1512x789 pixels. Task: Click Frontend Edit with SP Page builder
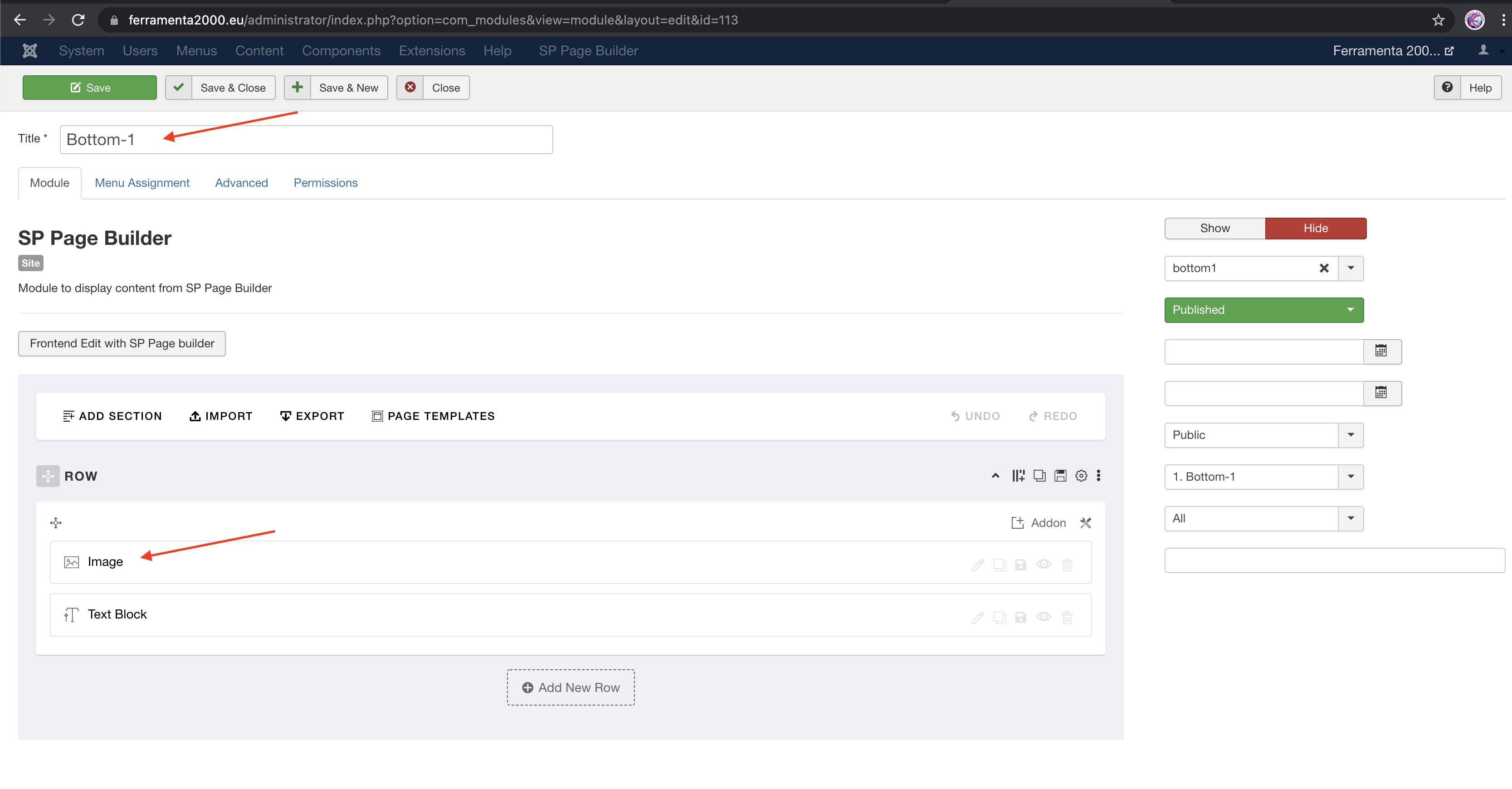tap(122, 343)
